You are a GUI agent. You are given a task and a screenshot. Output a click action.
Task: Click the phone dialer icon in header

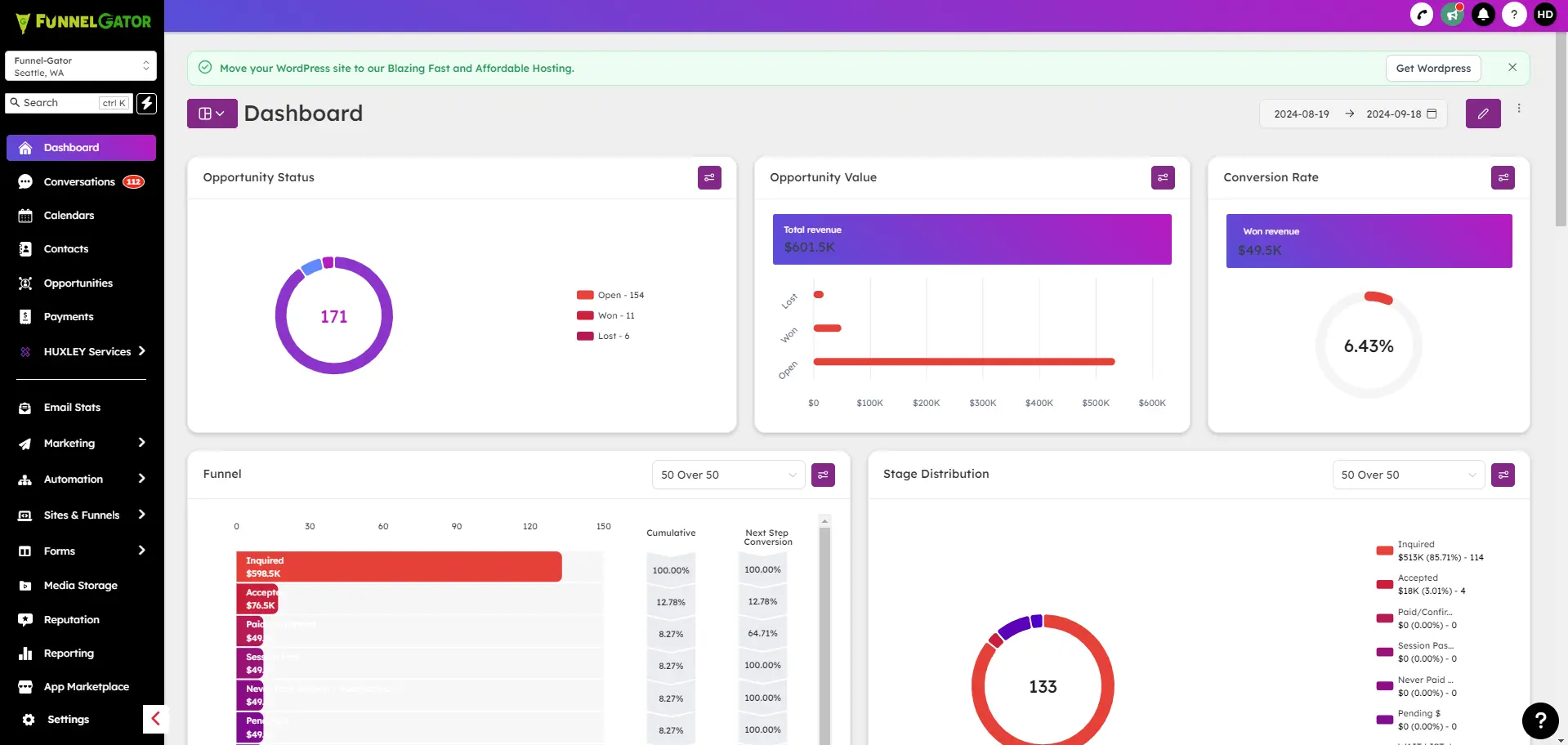pos(1422,15)
